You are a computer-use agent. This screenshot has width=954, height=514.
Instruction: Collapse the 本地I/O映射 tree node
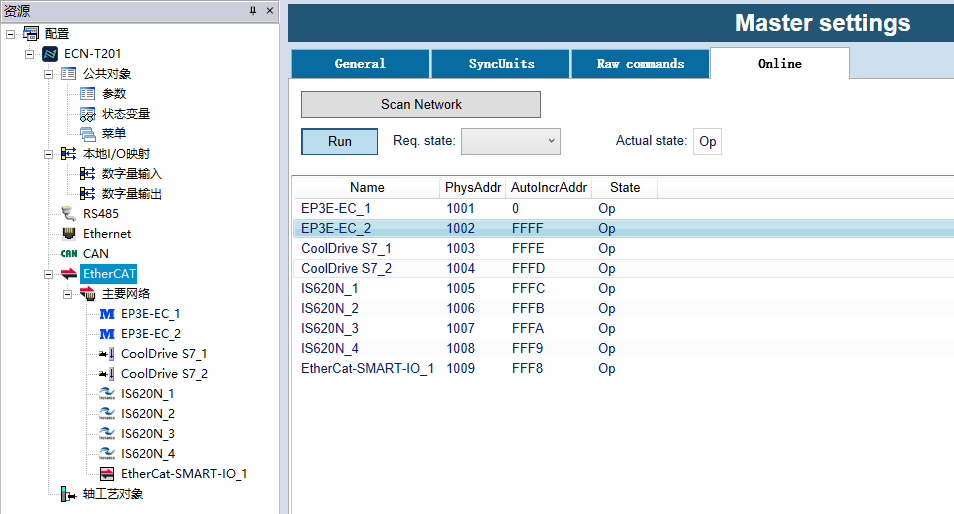point(49,154)
